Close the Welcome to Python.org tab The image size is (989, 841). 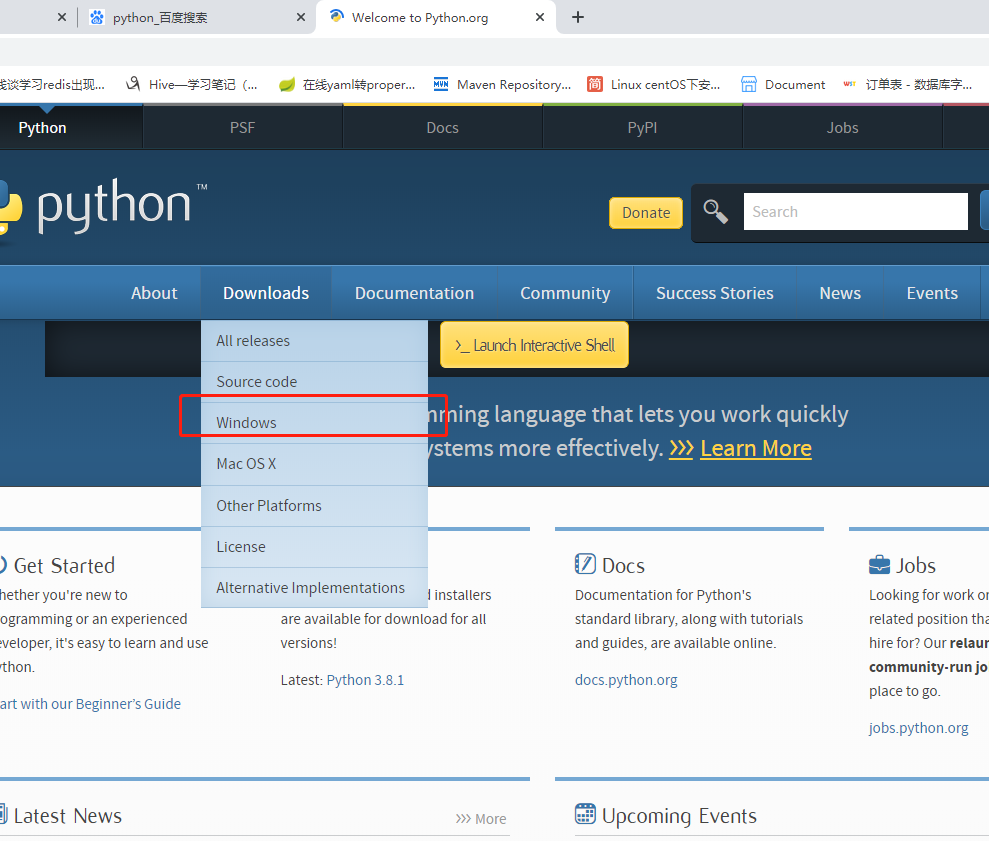coord(540,17)
